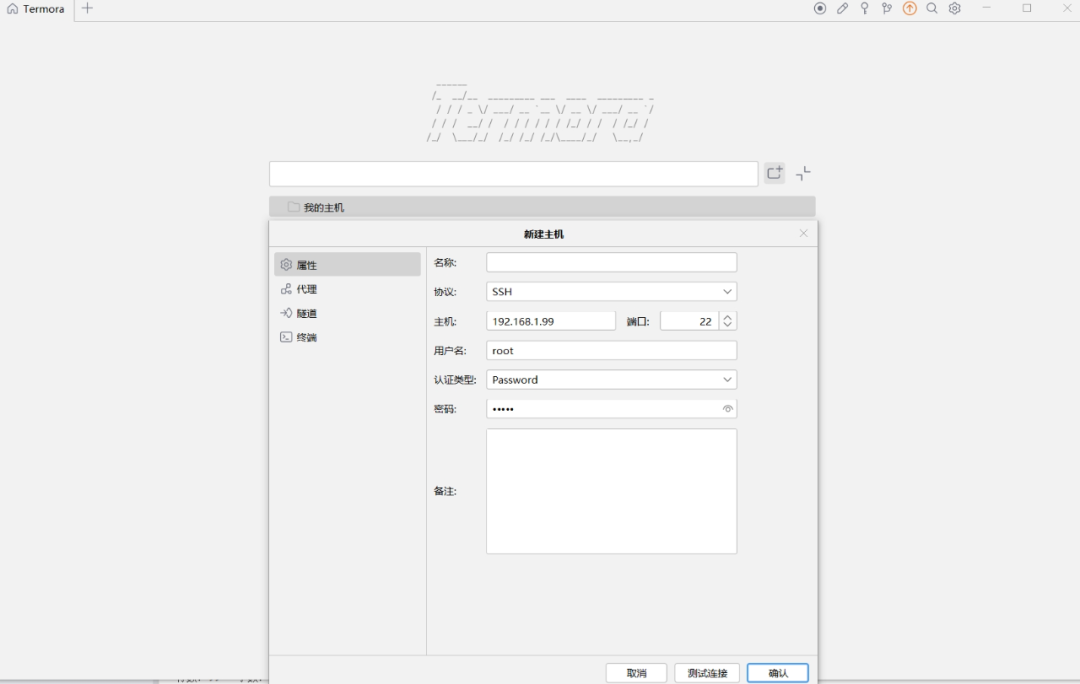Select the 我的主机 folder row
The height and width of the screenshot is (684, 1080).
pos(542,207)
